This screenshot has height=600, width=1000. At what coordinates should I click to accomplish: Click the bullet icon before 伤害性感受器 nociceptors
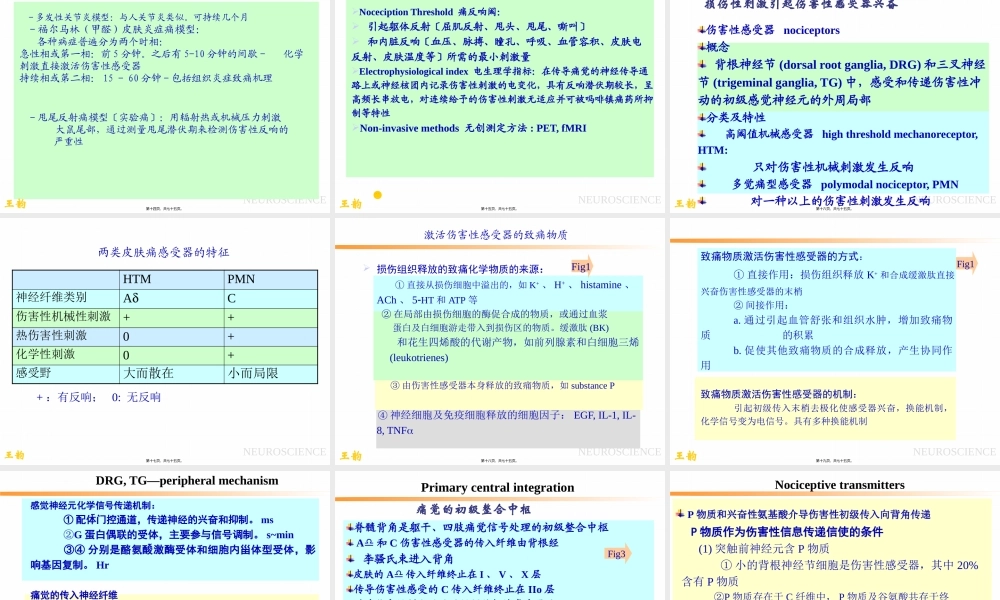(700, 30)
